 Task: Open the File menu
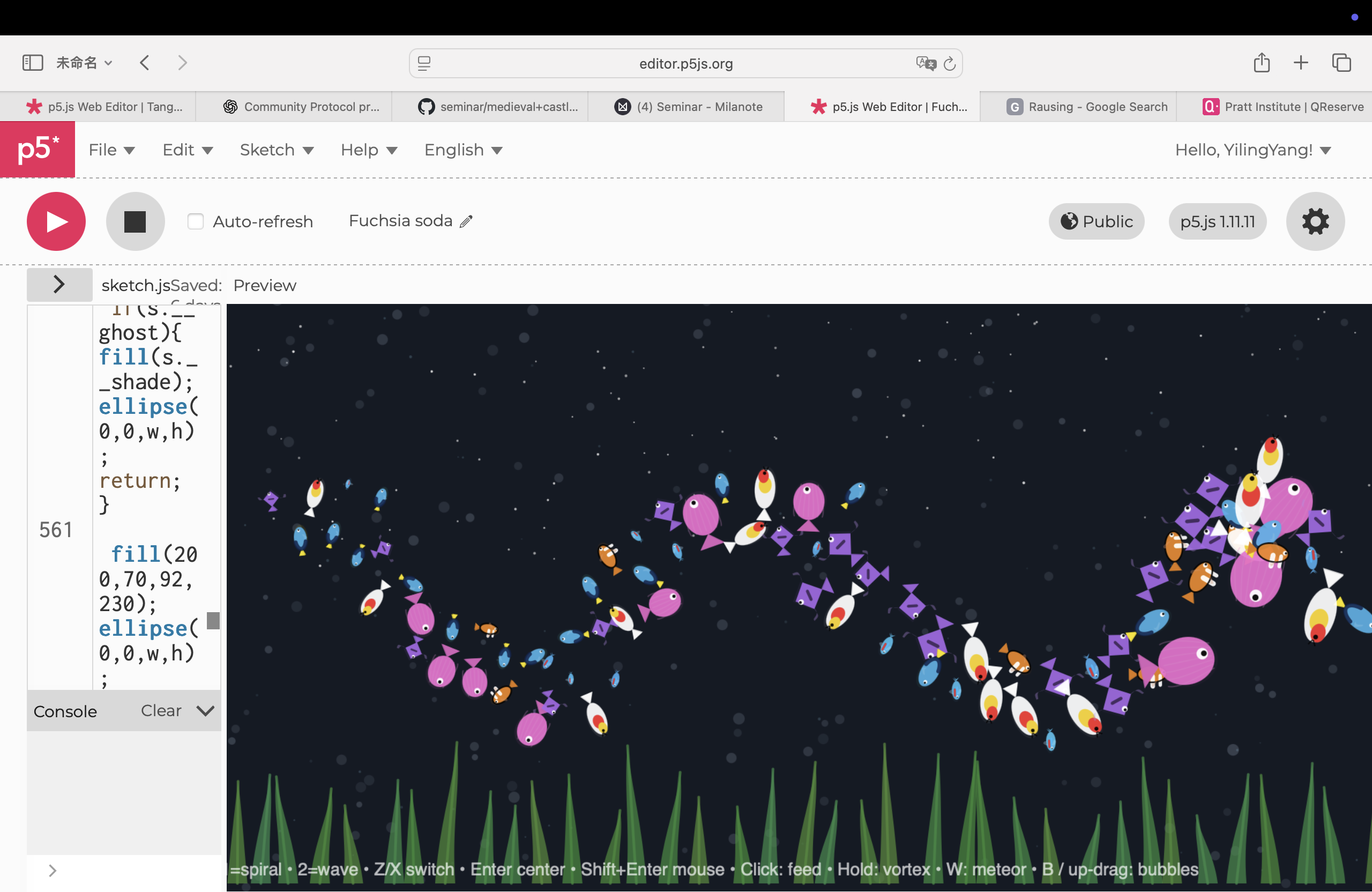coord(111,150)
